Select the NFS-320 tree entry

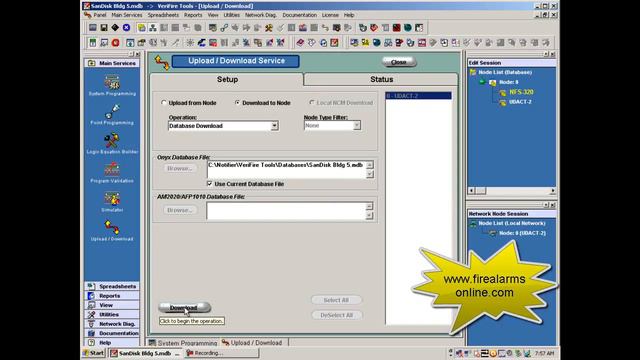click(521, 92)
